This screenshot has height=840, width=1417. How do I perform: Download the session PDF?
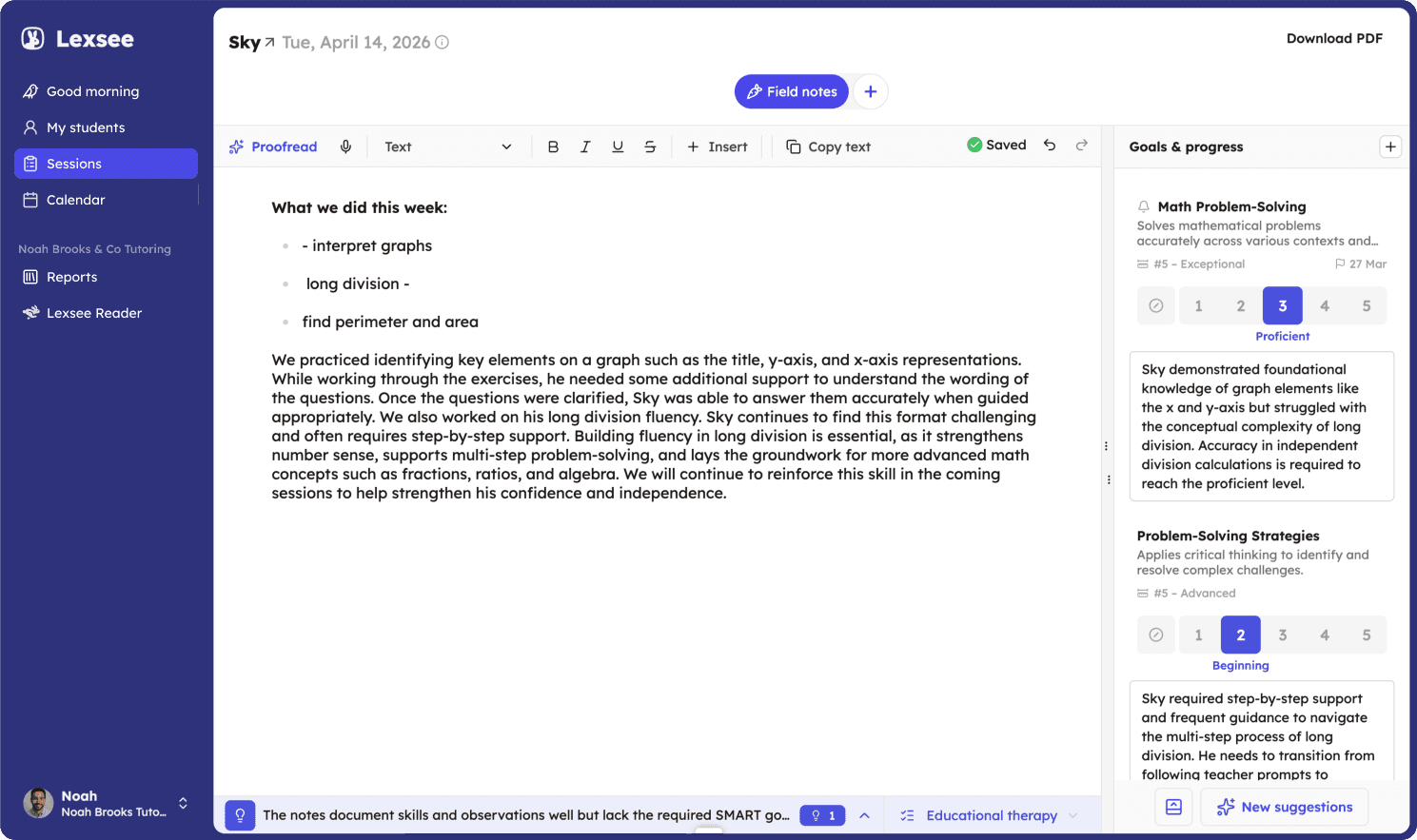1334,38
